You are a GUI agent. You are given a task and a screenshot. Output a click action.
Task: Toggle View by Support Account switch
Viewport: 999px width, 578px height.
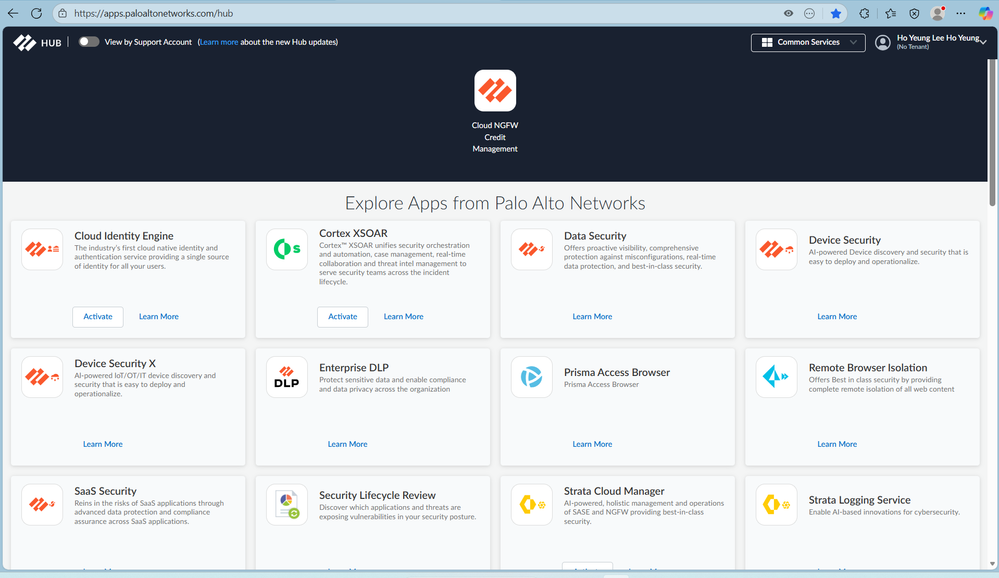coord(89,42)
